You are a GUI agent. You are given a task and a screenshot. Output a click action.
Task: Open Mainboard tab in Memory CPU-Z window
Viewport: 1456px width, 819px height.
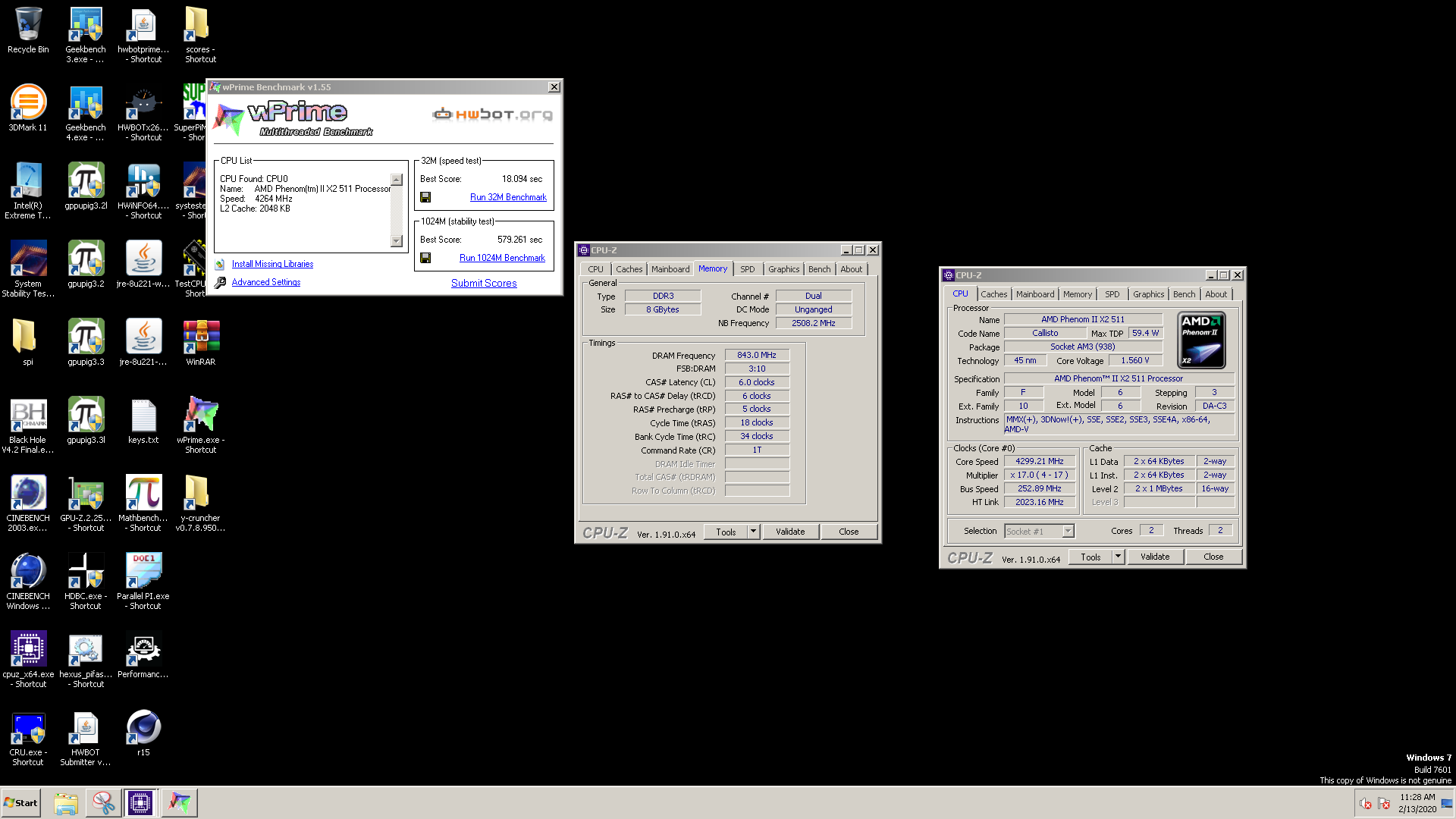point(670,269)
